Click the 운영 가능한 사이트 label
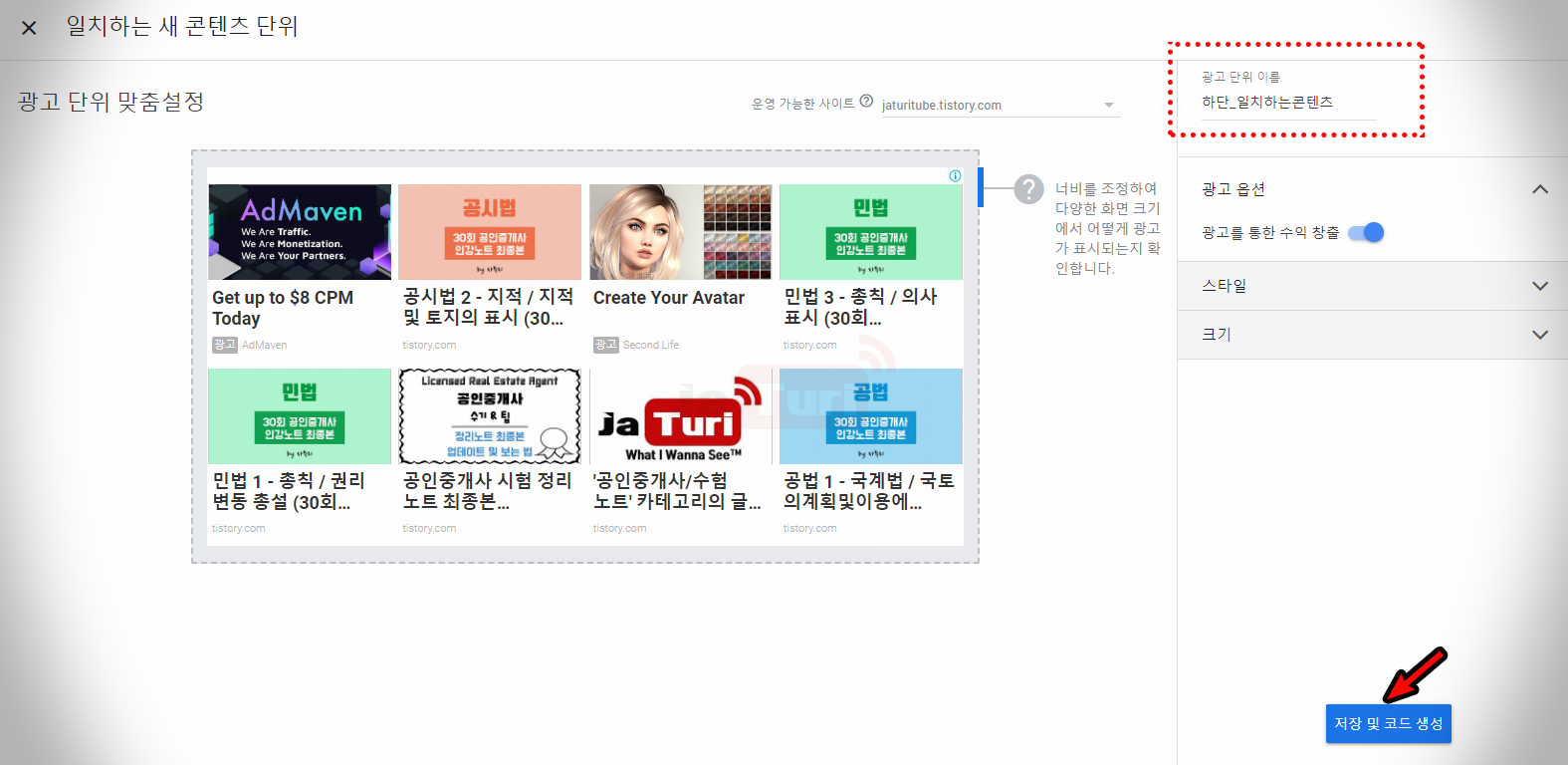 coord(802,104)
